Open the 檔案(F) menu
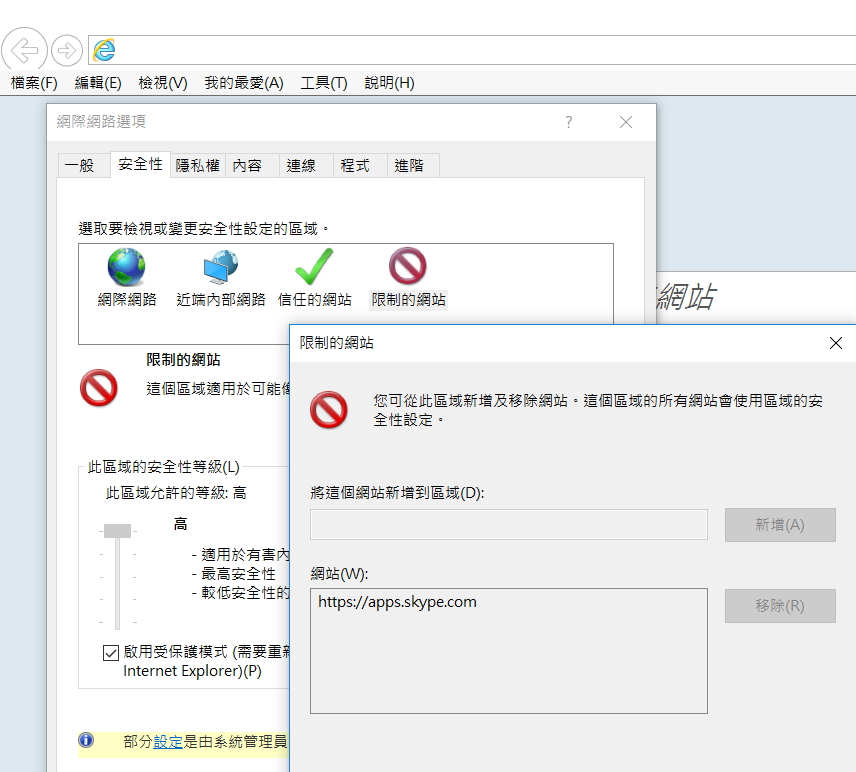The height and width of the screenshot is (772, 856). click(34, 82)
